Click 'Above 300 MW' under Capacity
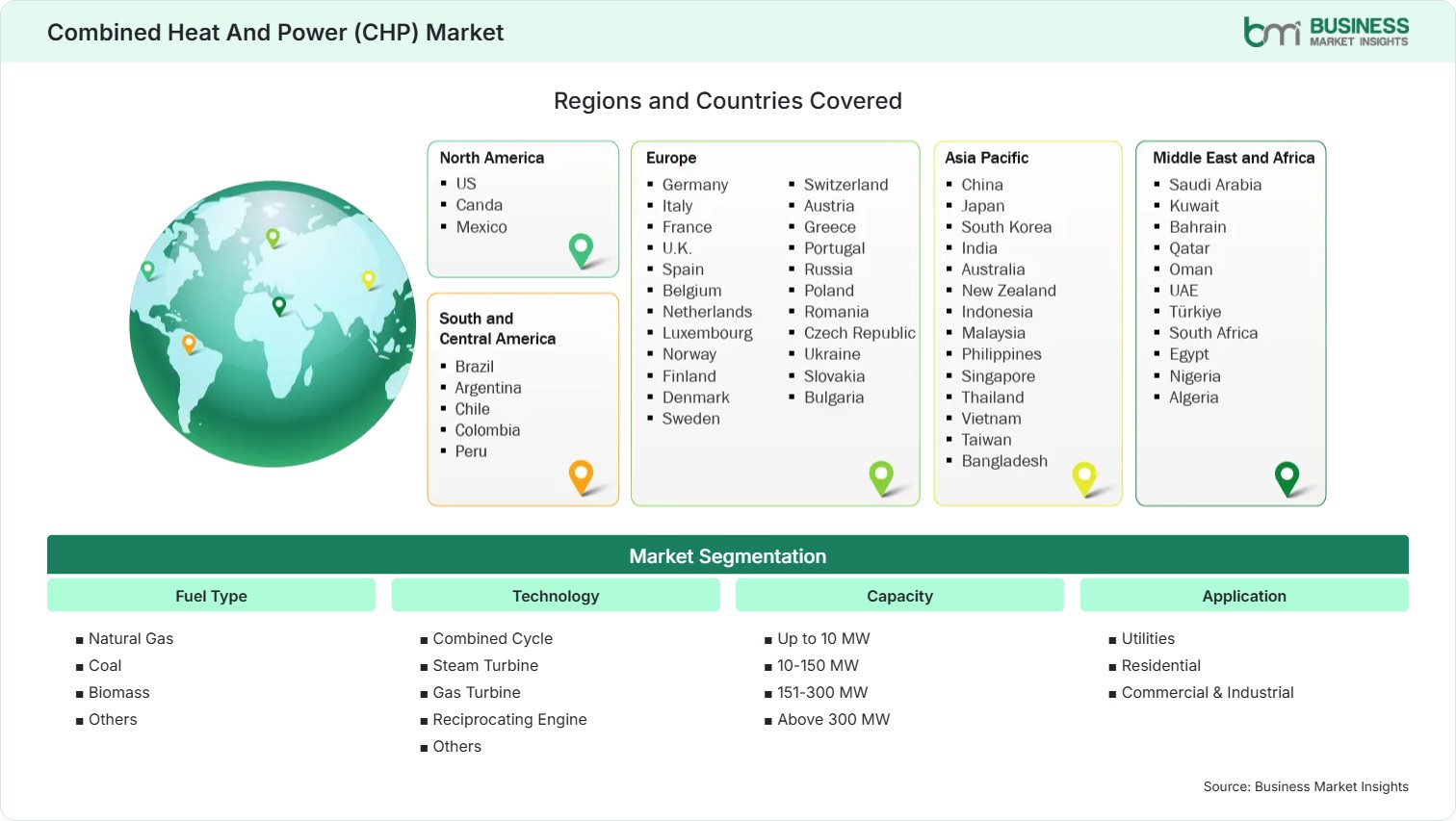Image resolution: width=1456 pixels, height=821 pixels. 834,719
